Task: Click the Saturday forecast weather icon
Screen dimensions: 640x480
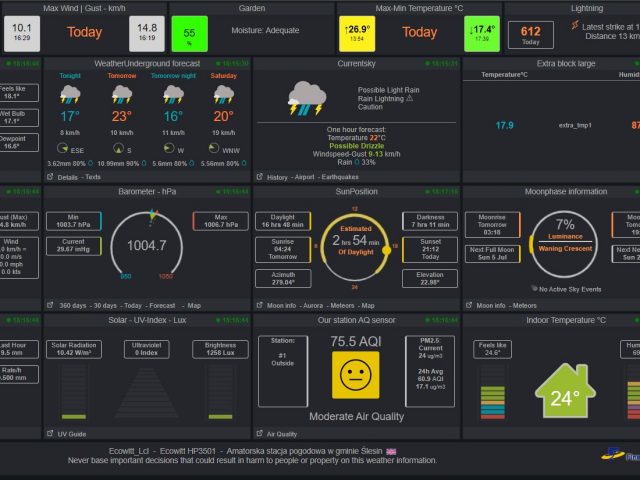Action: (224, 95)
